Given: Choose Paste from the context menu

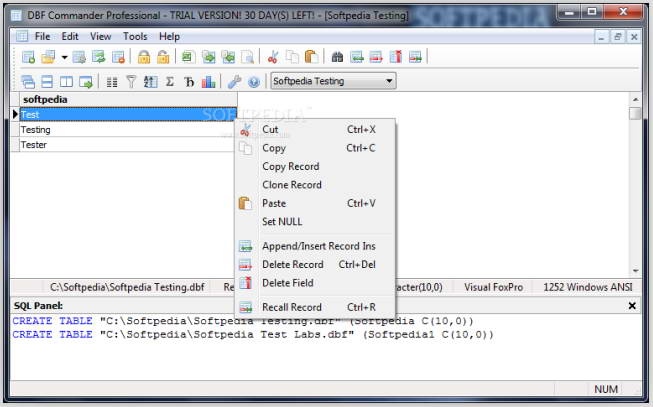Looking at the screenshot, I should point(314,203).
